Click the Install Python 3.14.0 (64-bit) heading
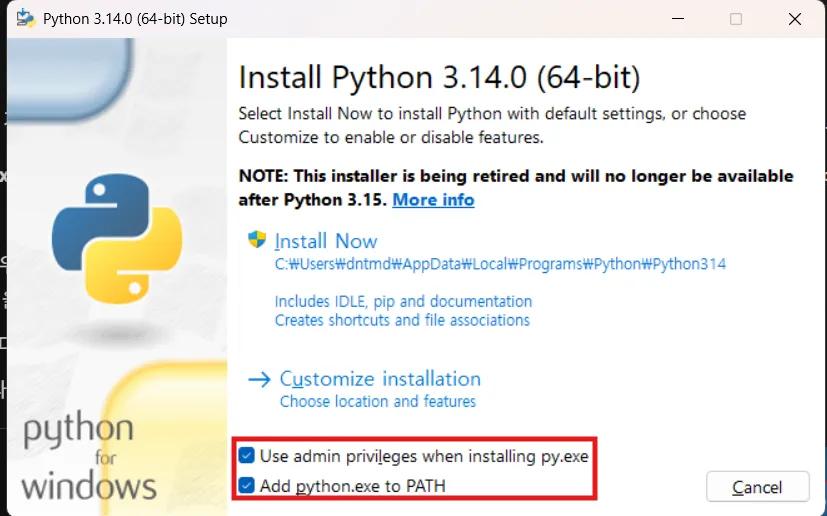The height and width of the screenshot is (516, 827). coord(439,77)
